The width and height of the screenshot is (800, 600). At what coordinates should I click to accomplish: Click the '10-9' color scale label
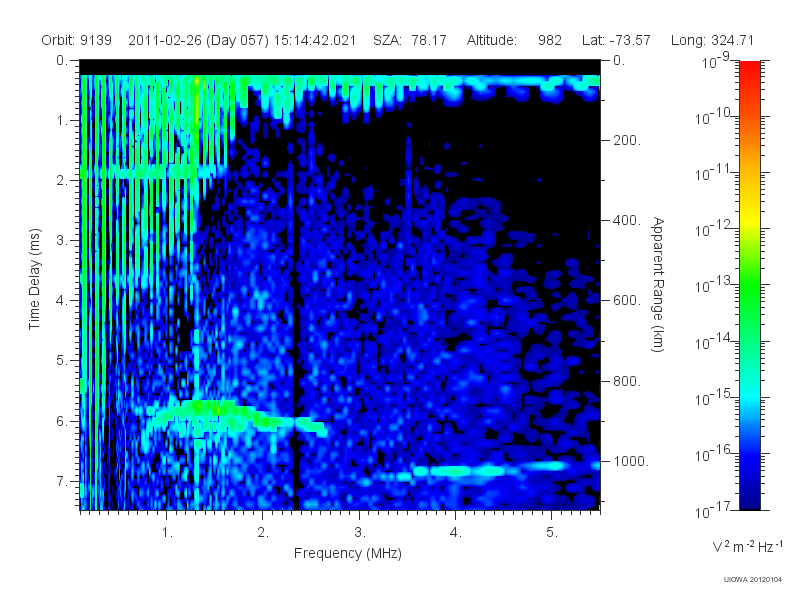[716, 62]
